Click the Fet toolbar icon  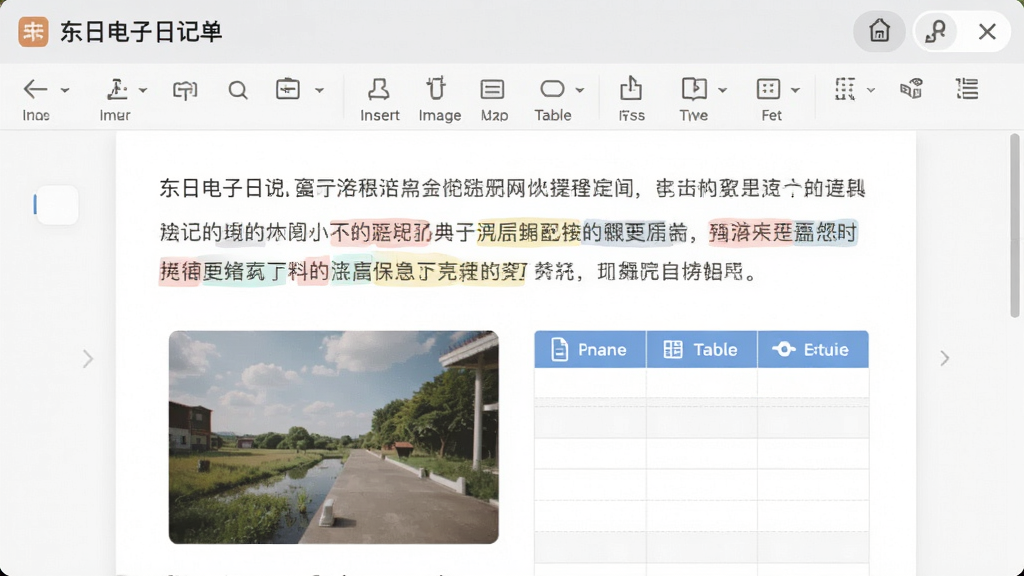click(768, 89)
